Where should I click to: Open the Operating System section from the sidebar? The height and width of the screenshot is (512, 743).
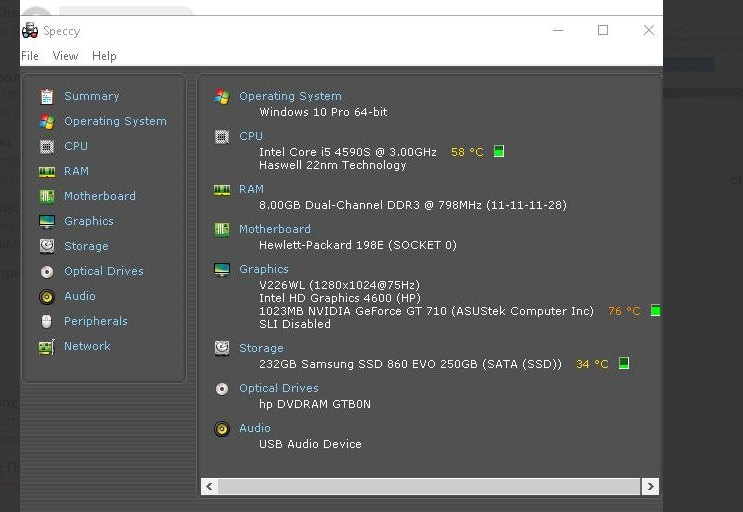(x=115, y=121)
